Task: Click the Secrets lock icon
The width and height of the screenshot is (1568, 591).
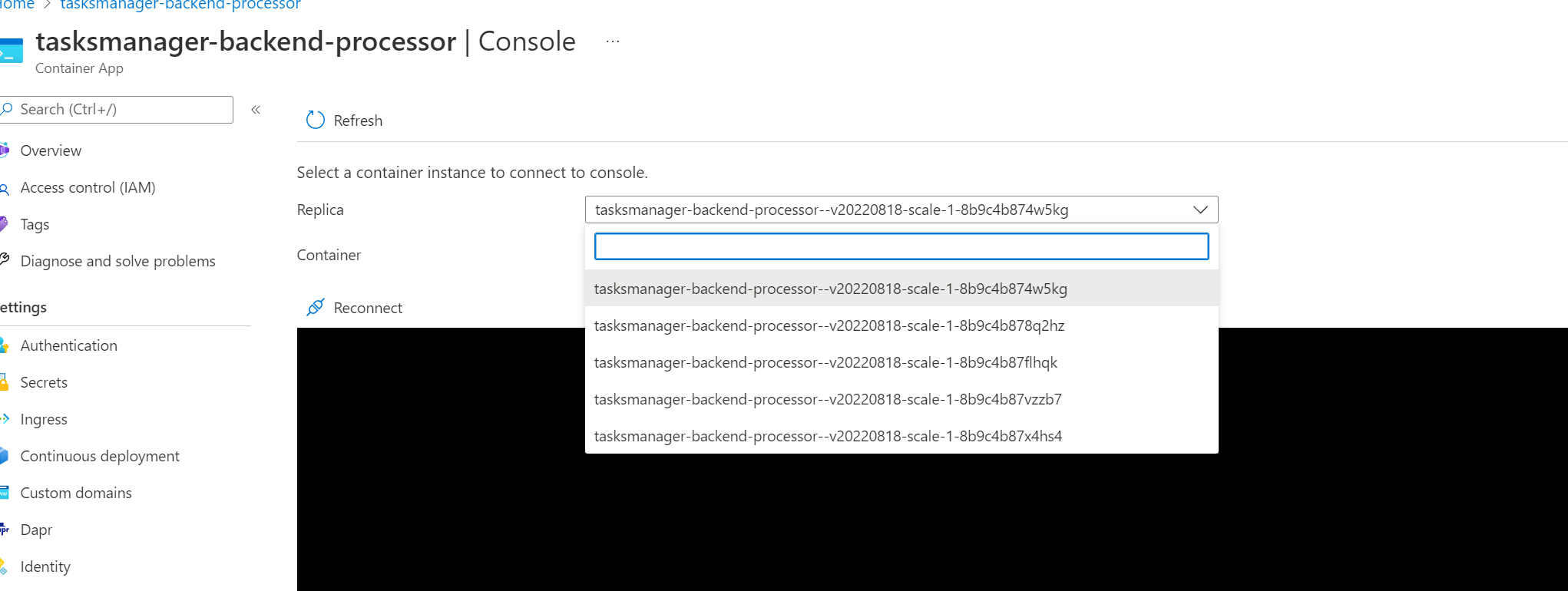Action: pyautogui.click(x=5, y=382)
